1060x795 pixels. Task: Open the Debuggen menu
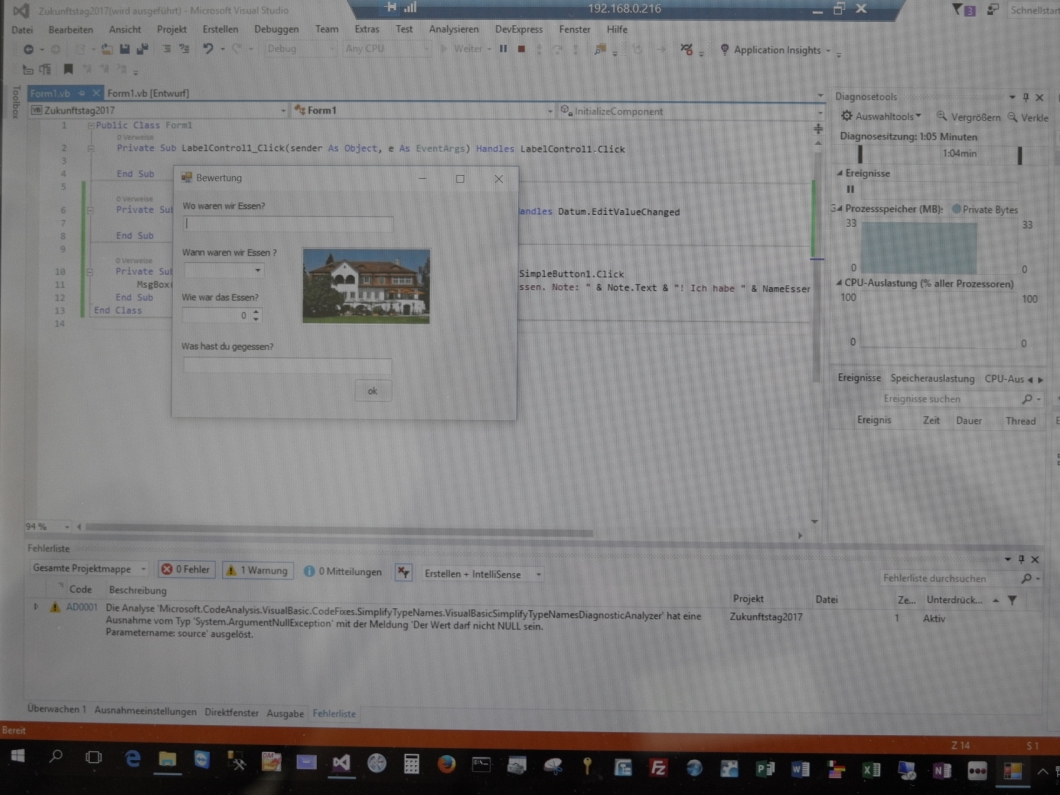pyautogui.click(x=276, y=29)
